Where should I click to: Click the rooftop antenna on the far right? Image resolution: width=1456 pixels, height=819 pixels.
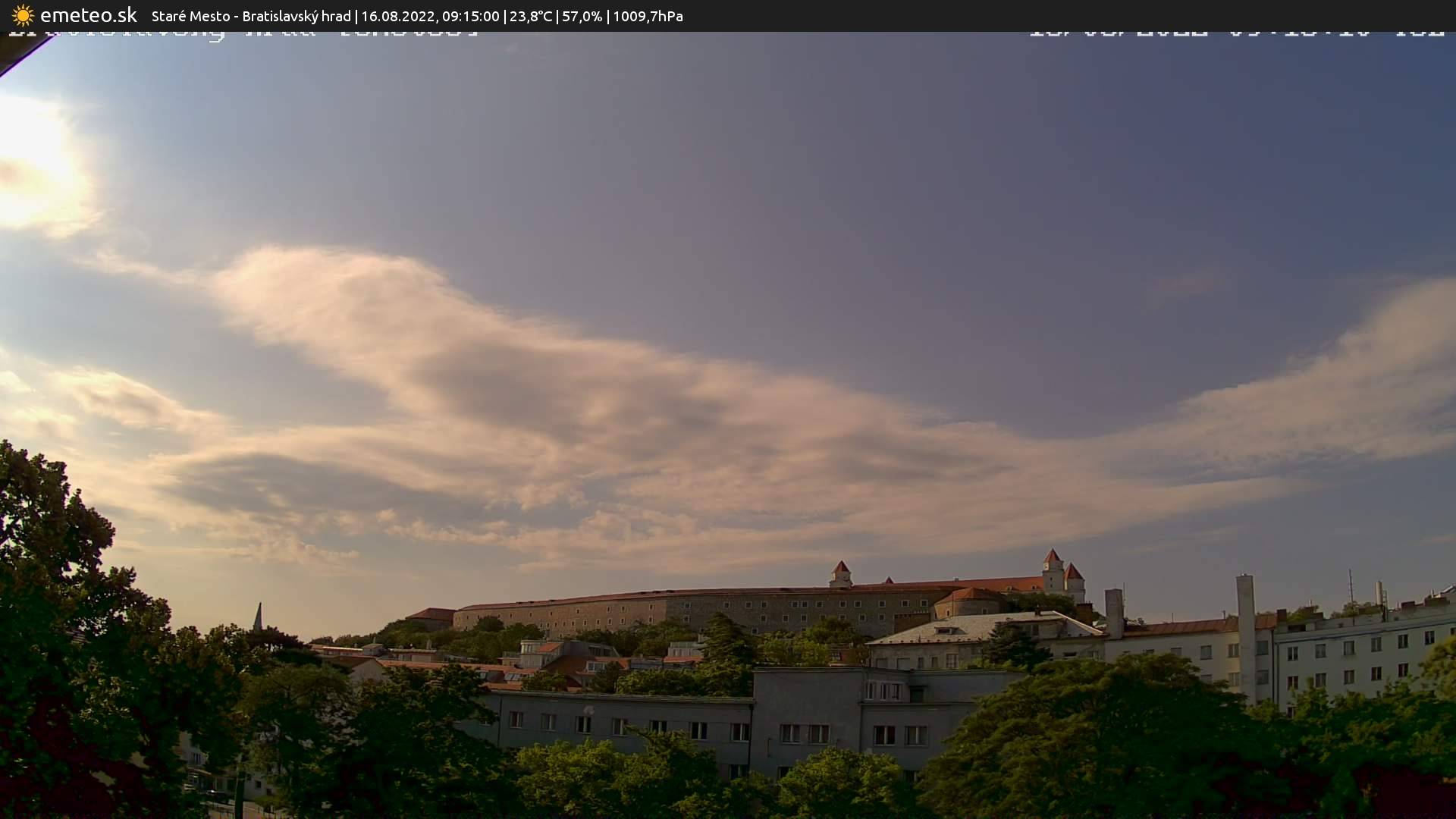(x=1351, y=588)
